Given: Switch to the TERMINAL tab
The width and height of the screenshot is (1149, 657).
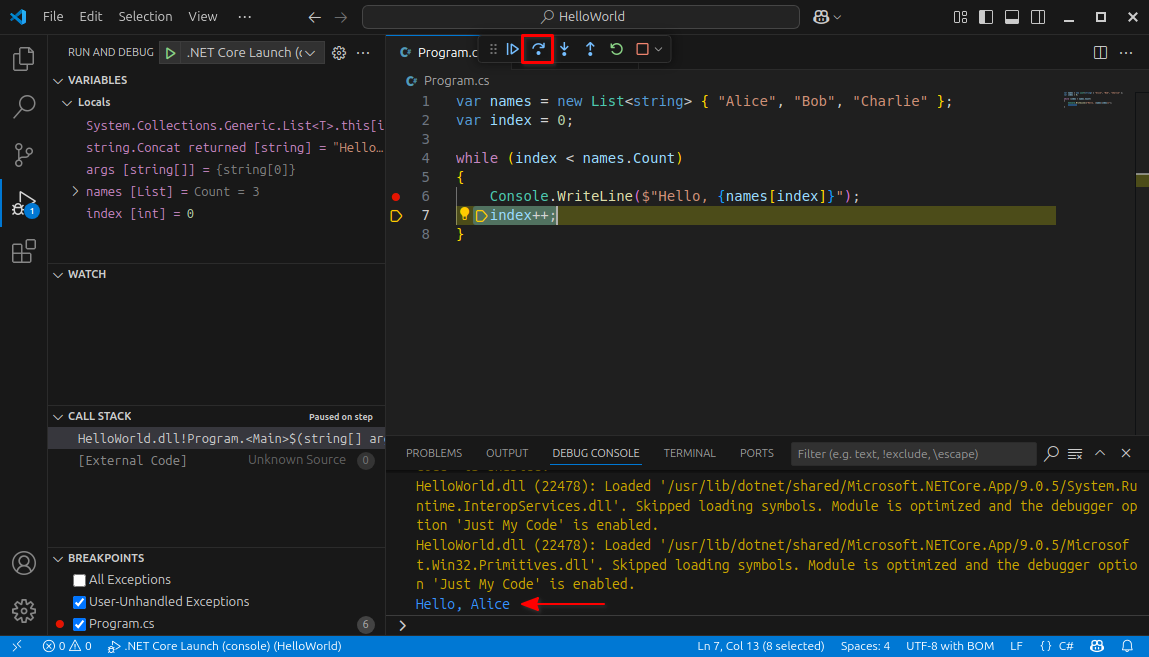Looking at the screenshot, I should point(689,453).
